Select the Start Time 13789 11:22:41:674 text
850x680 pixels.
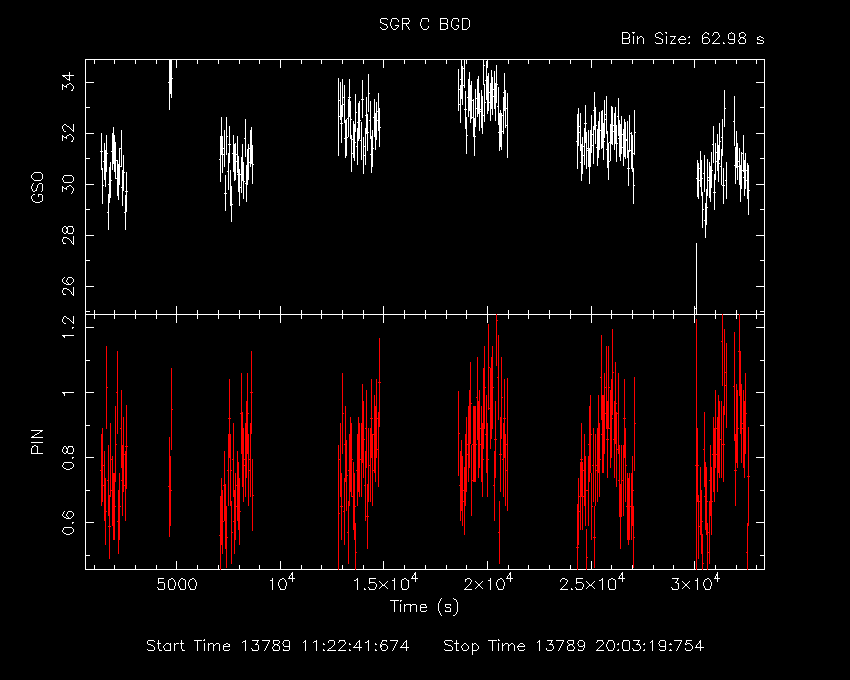tap(278, 646)
